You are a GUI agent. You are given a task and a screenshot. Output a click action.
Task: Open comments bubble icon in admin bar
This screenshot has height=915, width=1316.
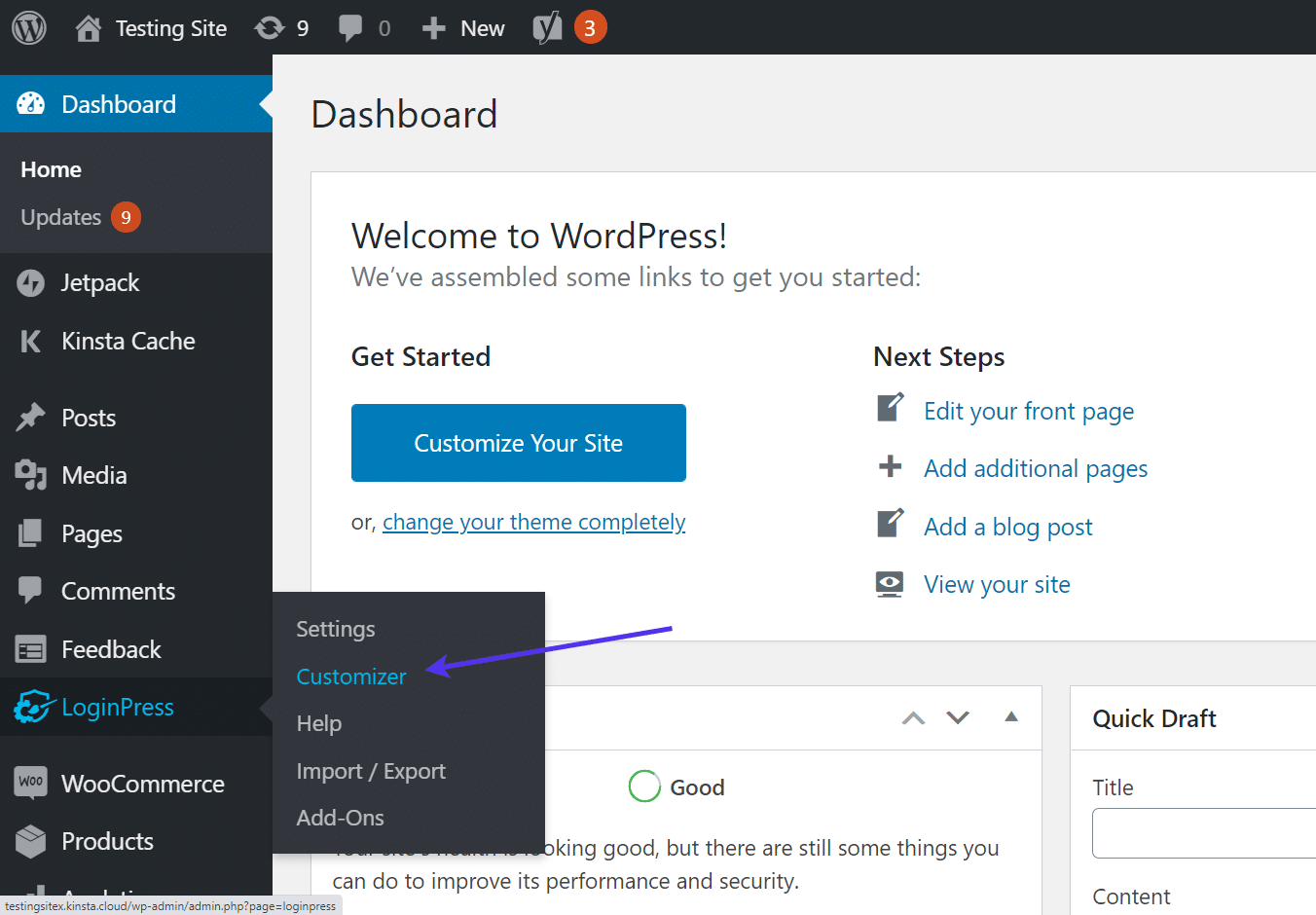349,28
